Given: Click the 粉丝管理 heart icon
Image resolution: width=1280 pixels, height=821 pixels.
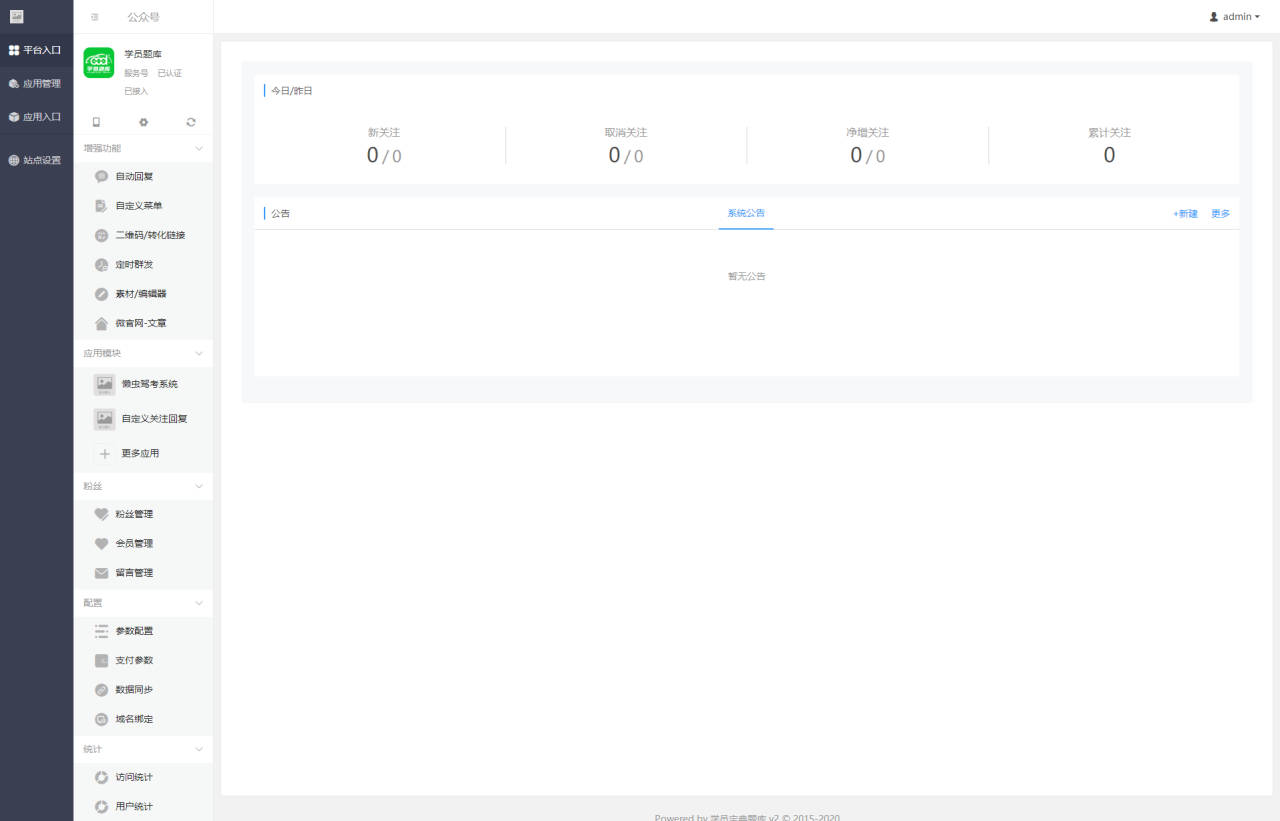Looking at the screenshot, I should point(101,514).
